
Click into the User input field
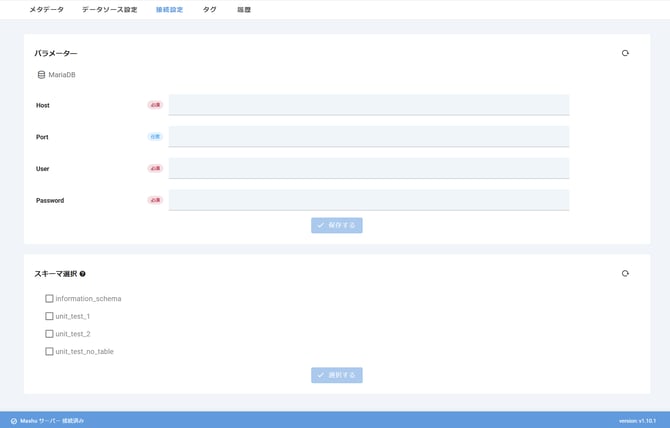point(368,168)
